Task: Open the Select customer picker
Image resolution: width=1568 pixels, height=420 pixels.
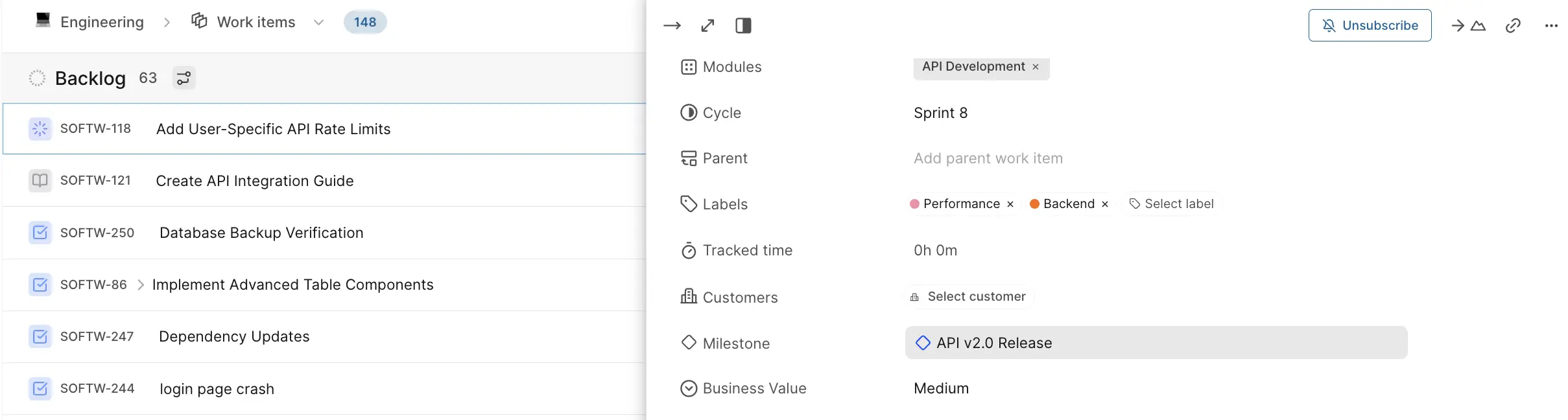Action: pyautogui.click(x=969, y=297)
